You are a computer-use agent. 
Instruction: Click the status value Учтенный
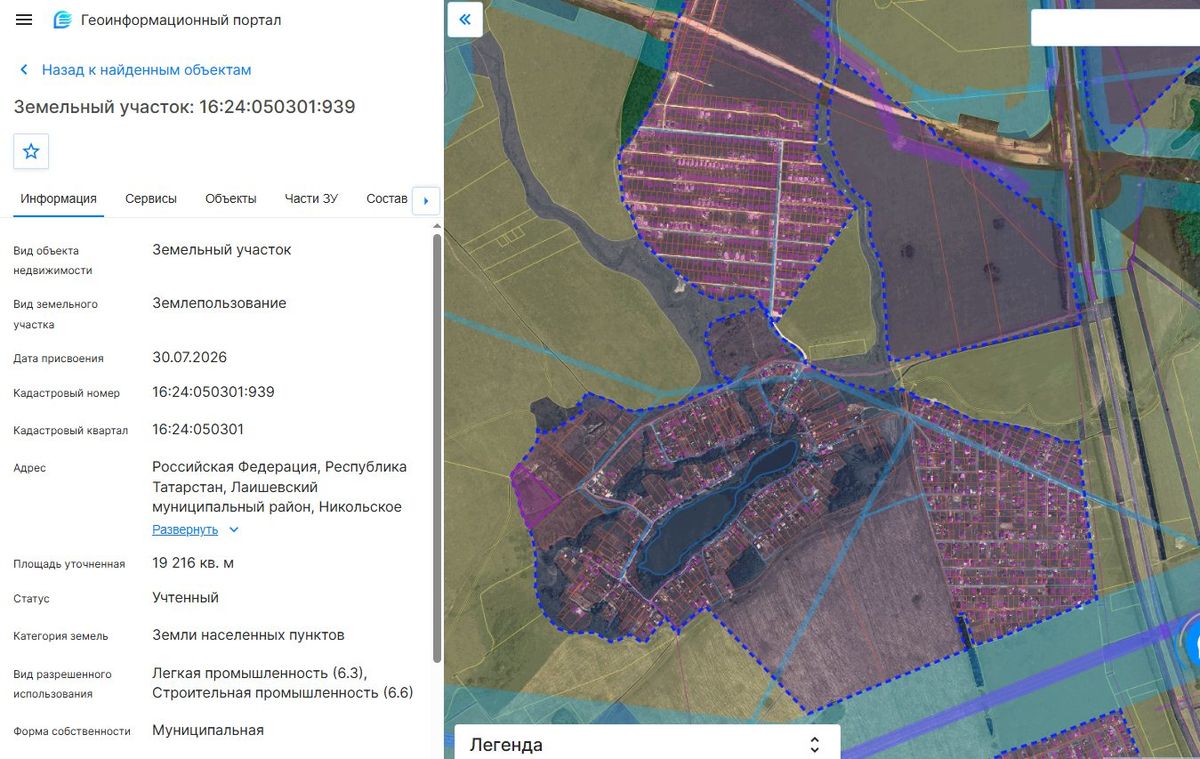pyautogui.click(x=185, y=597)
